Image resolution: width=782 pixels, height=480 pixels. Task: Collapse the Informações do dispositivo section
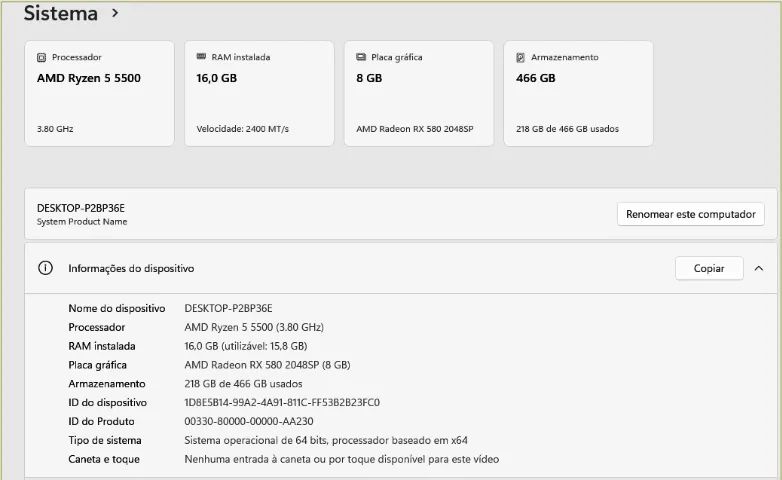pyautogui.click(x=759, y=268)
